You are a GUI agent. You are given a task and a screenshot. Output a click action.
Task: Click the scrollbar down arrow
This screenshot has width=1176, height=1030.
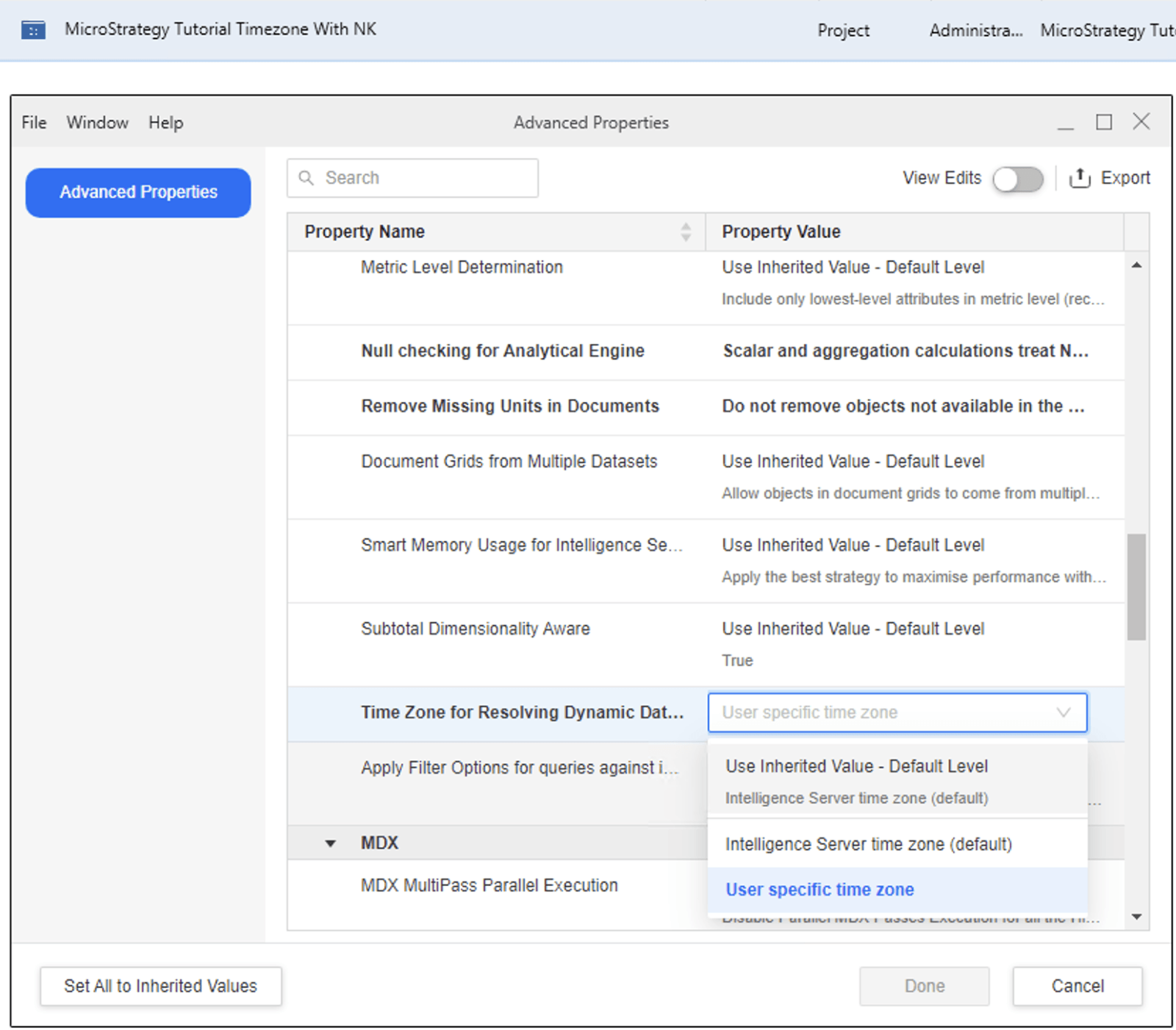pos(1137,917)
